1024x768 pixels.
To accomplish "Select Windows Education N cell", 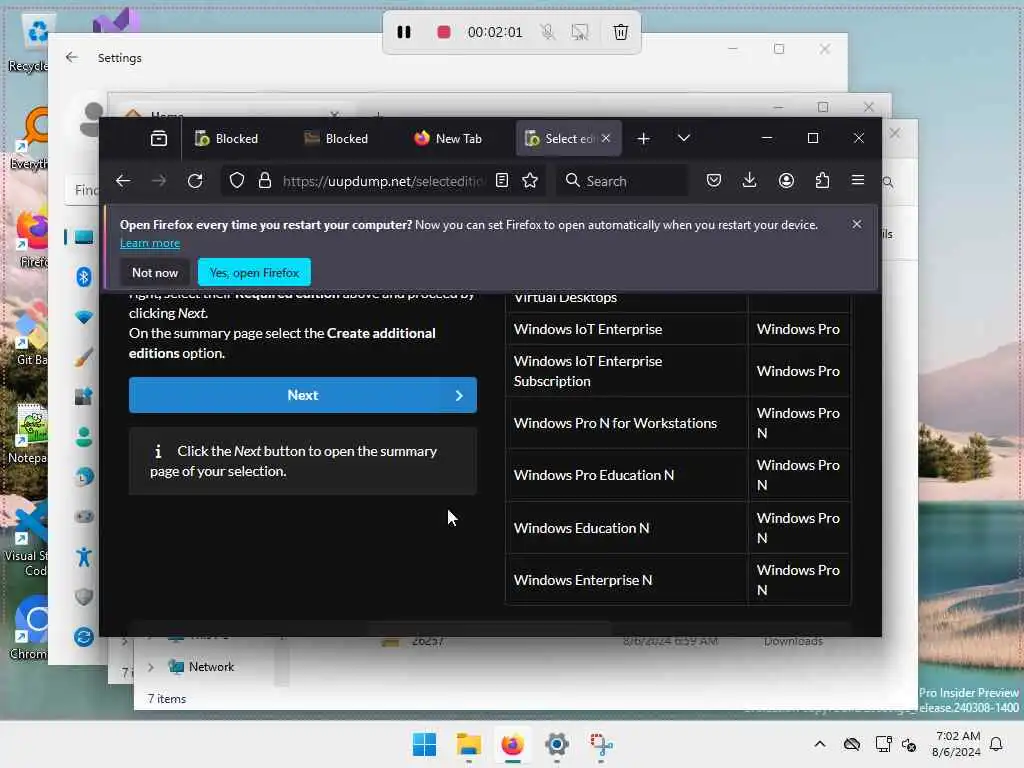I will coord(626,528).
